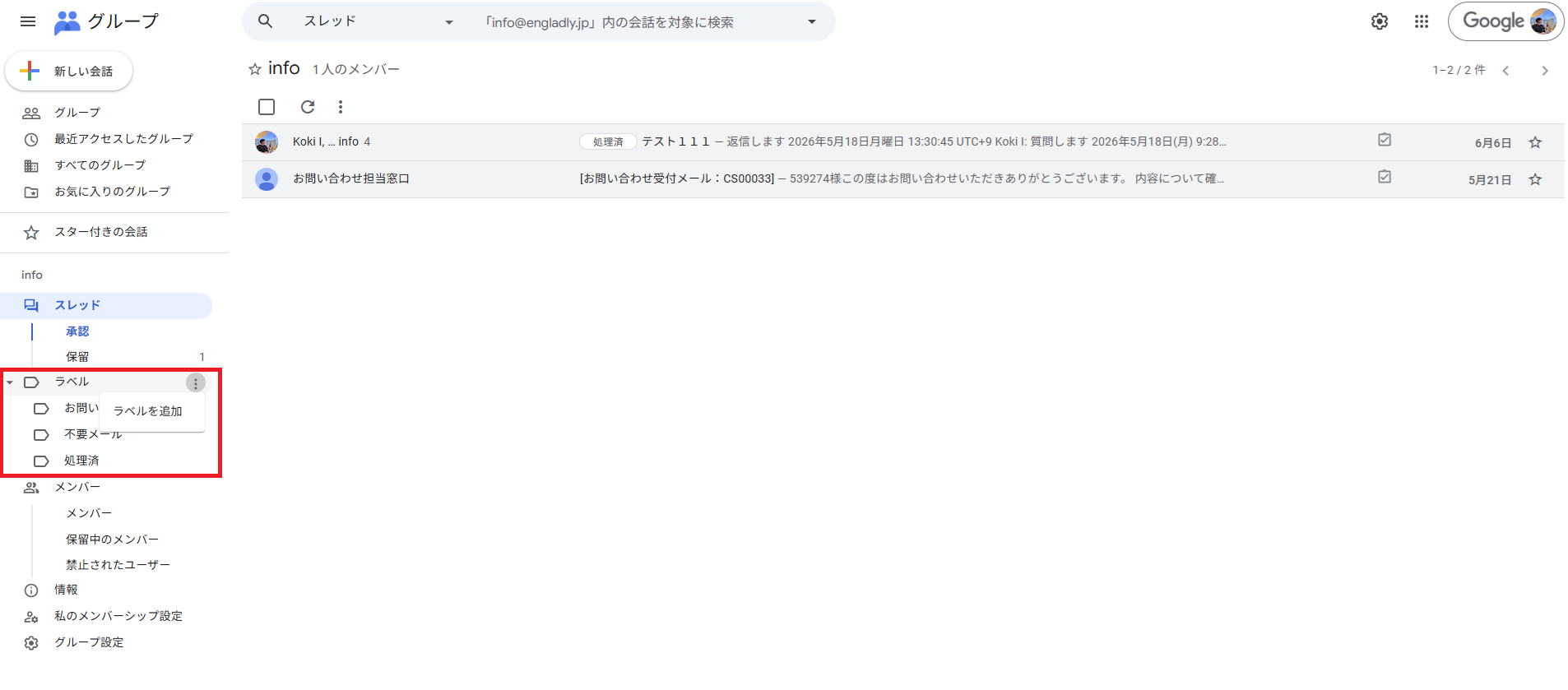Open すべてのグループ
Image resolution: width=1568 pixels, height=690 pixels.
pyautogui.click(x=100, y=165)
